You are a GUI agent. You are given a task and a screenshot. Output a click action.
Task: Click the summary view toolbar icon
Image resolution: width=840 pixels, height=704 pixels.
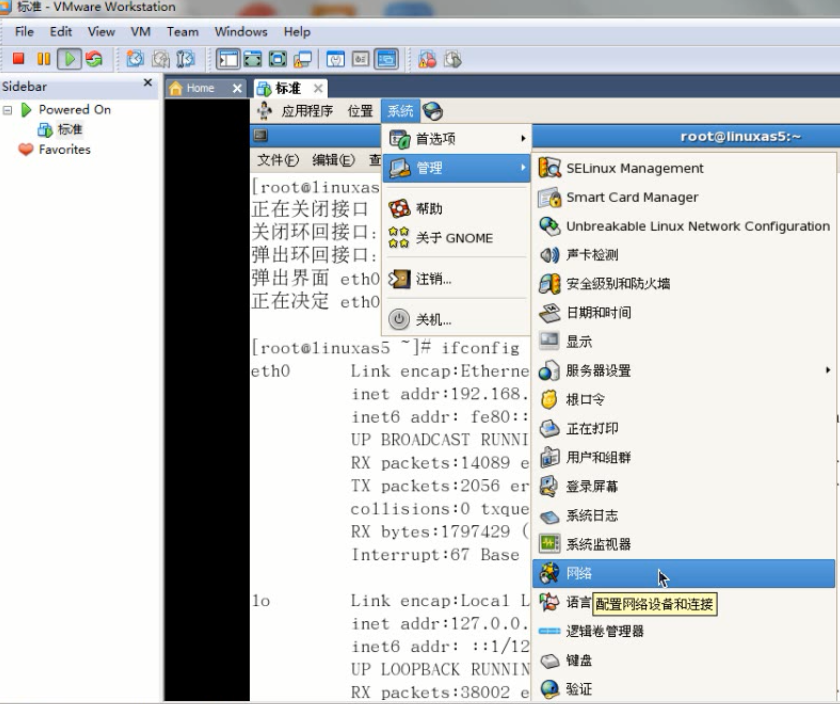[335, 59]
